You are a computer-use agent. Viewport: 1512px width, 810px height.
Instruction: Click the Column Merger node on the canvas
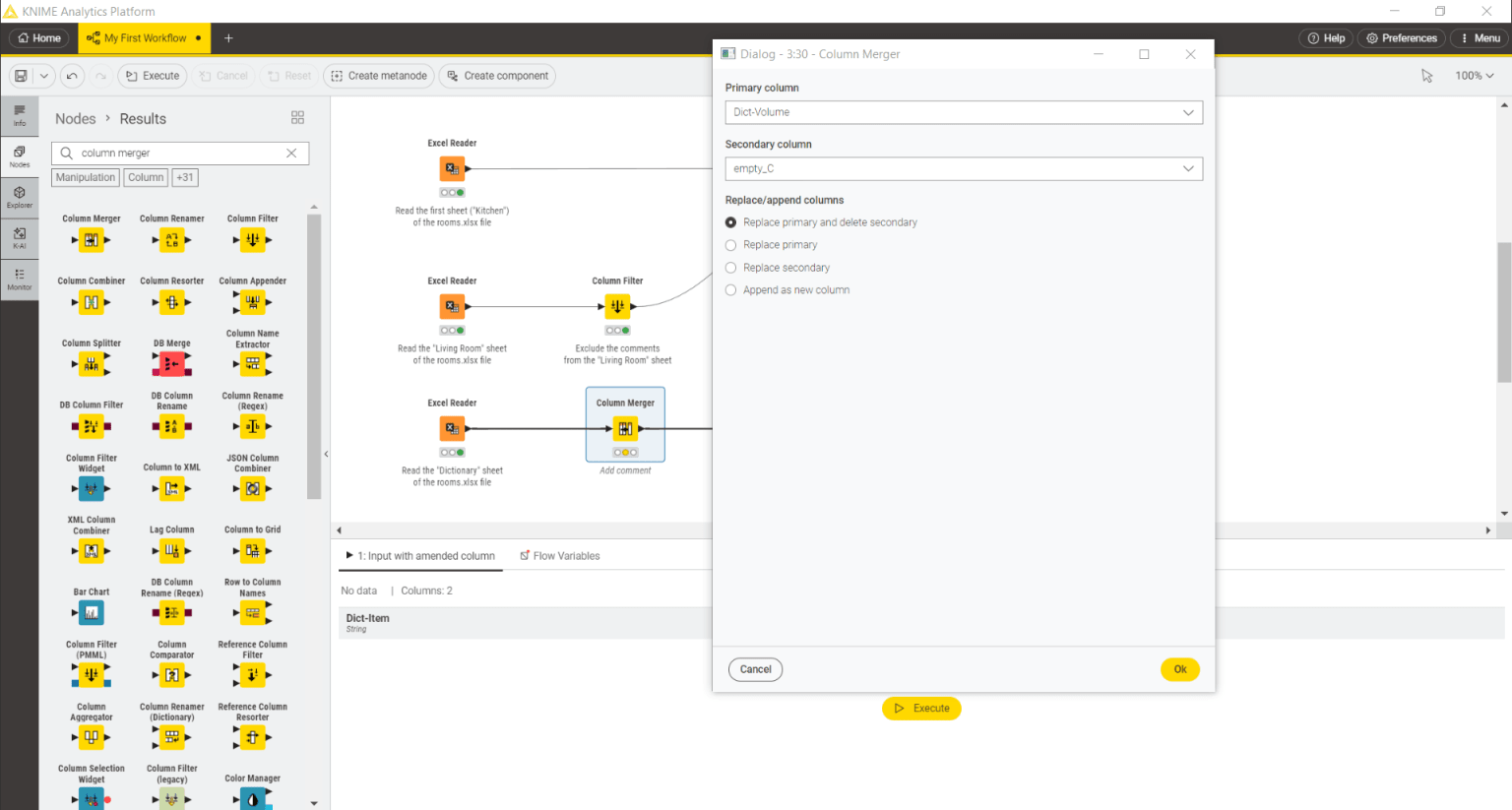coord(625,428)
